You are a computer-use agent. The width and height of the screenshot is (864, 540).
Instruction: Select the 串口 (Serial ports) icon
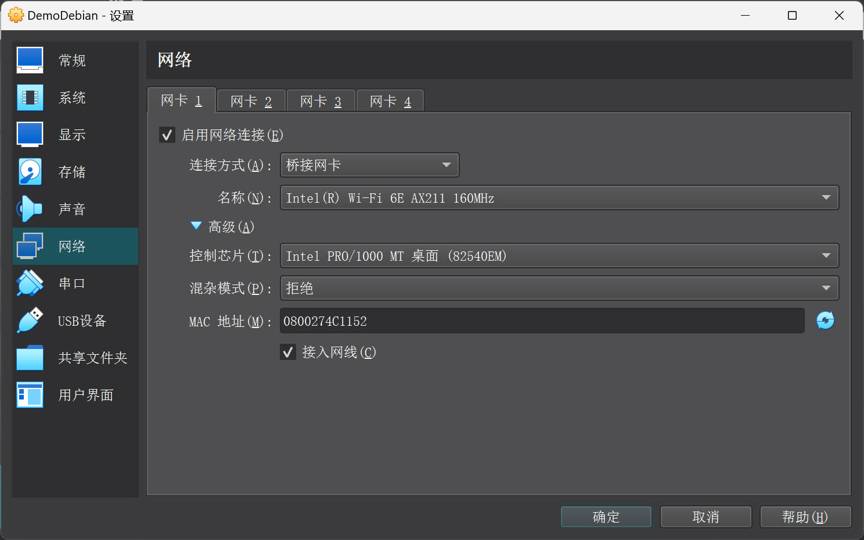click(30, 283)
